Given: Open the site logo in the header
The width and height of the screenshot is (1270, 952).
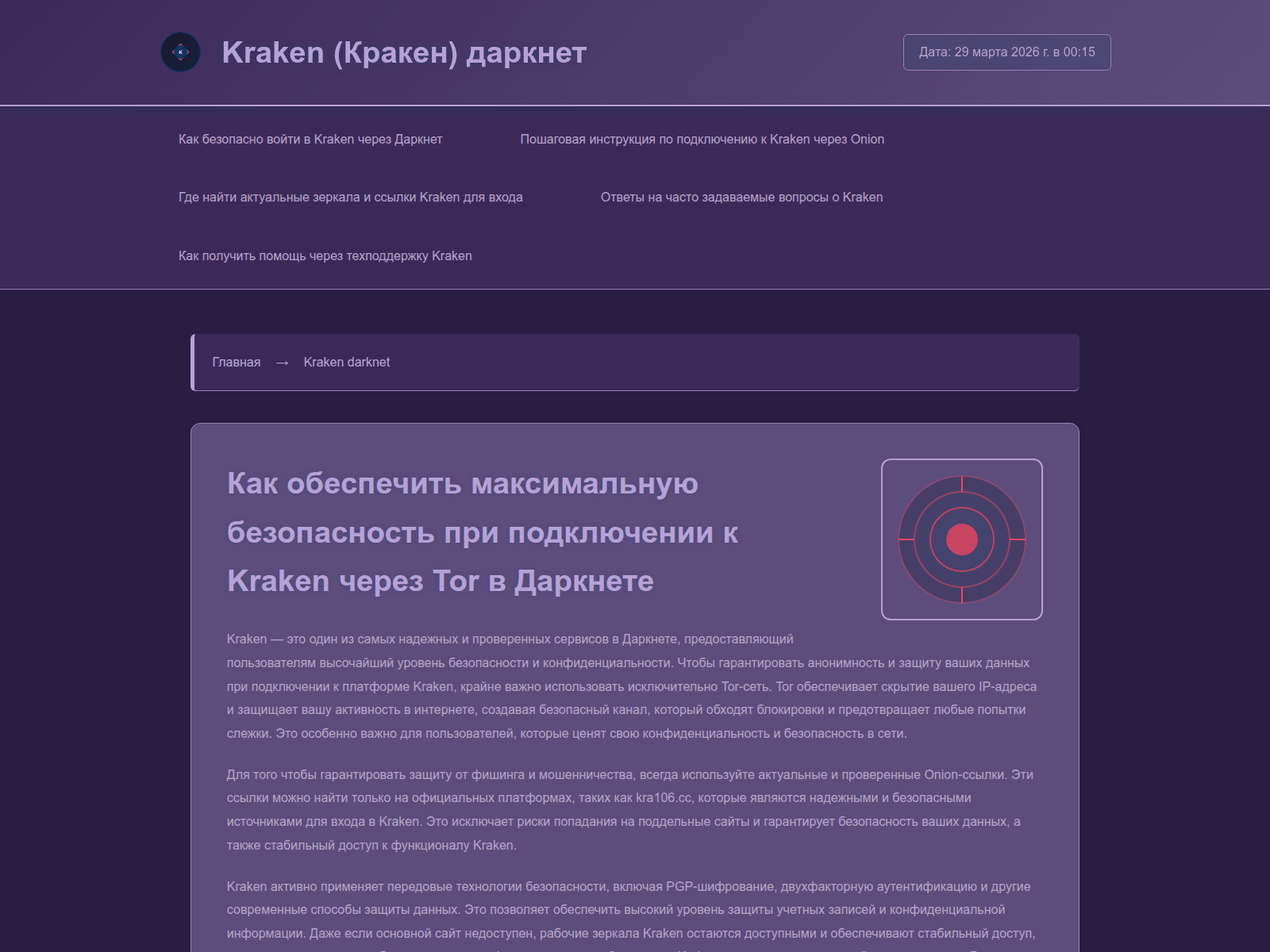Looking at the screenshot, I should tap(180, 52).
